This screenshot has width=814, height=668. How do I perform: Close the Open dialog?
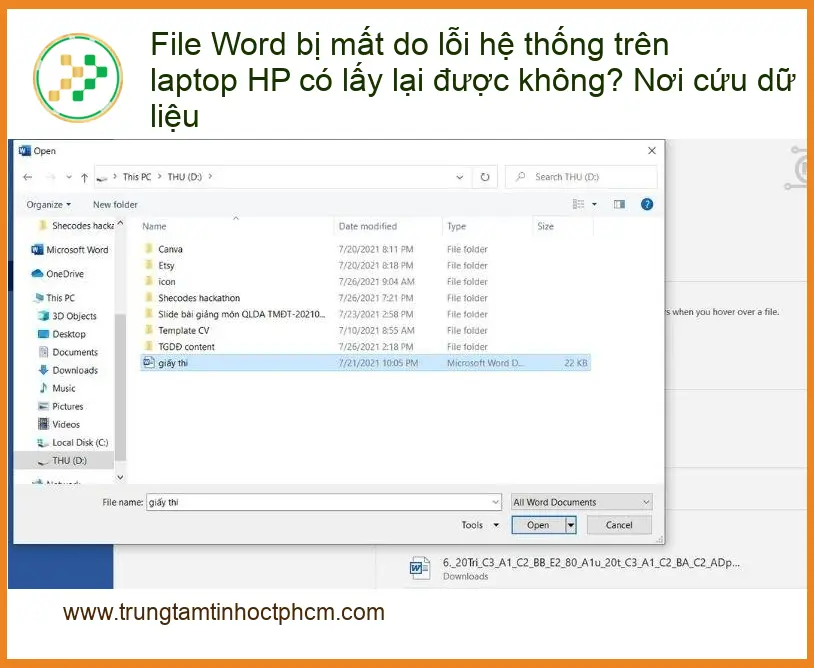[x=652, y=151]
